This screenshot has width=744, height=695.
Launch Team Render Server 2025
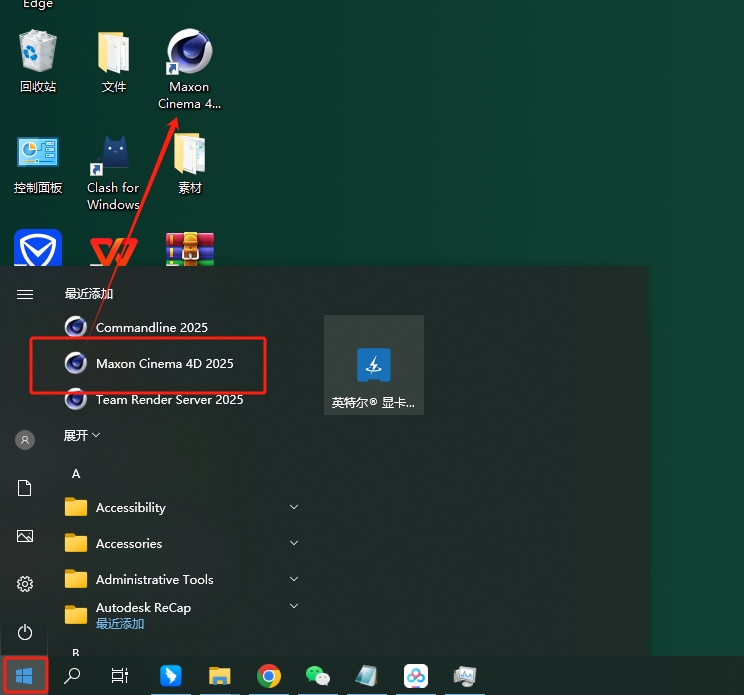coord(169,400)
